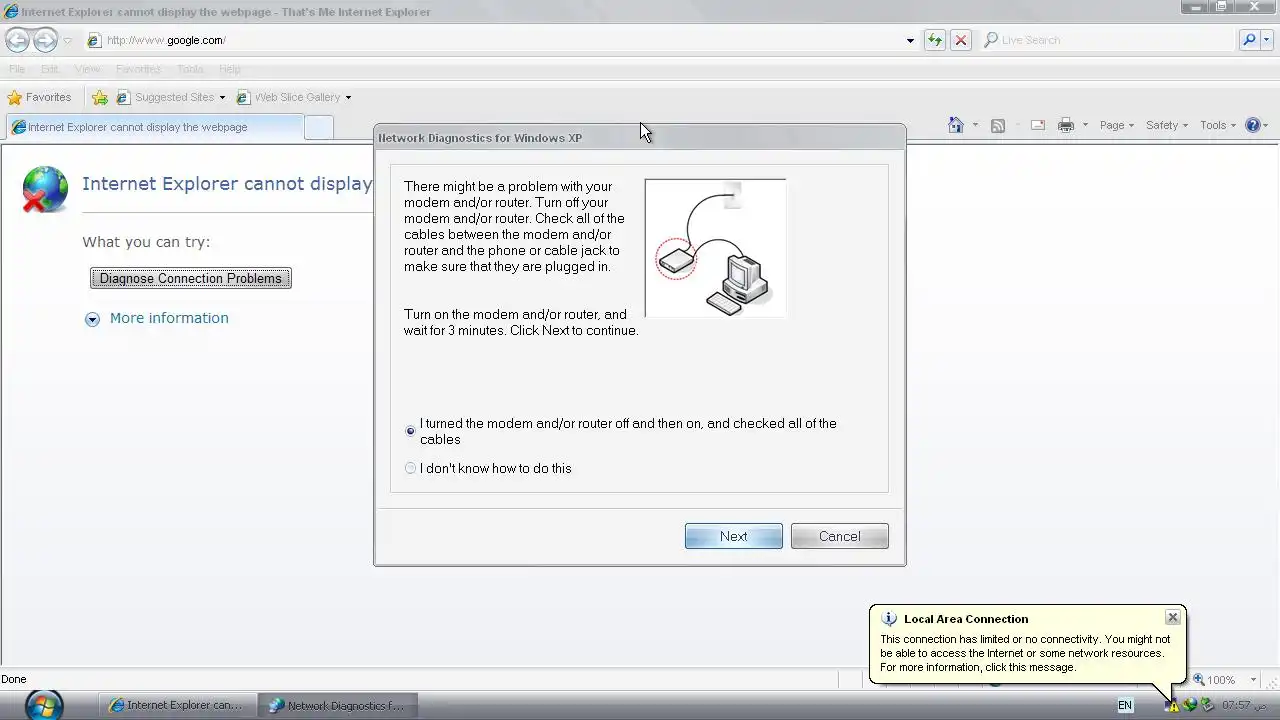Click the RSS Feeds icon
Image resolution: width=1280 pixels, height=720 pixels.
pyautogui.click(x=997, y=125)
